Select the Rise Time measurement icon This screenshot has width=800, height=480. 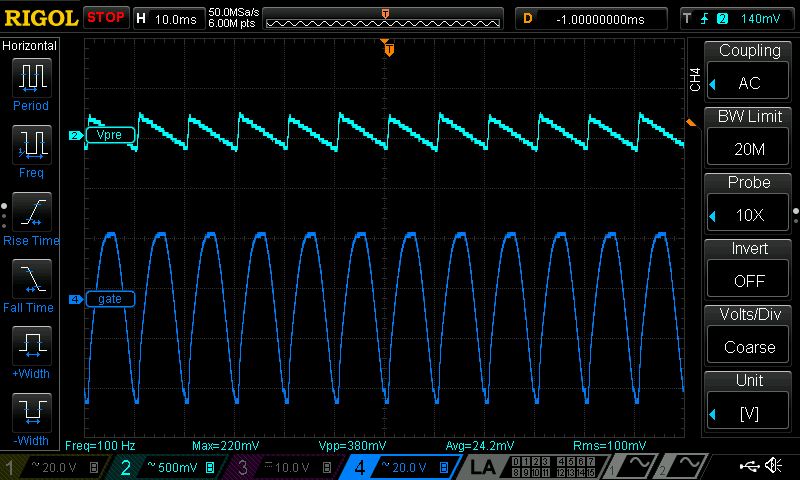click(x=32, y=212)
